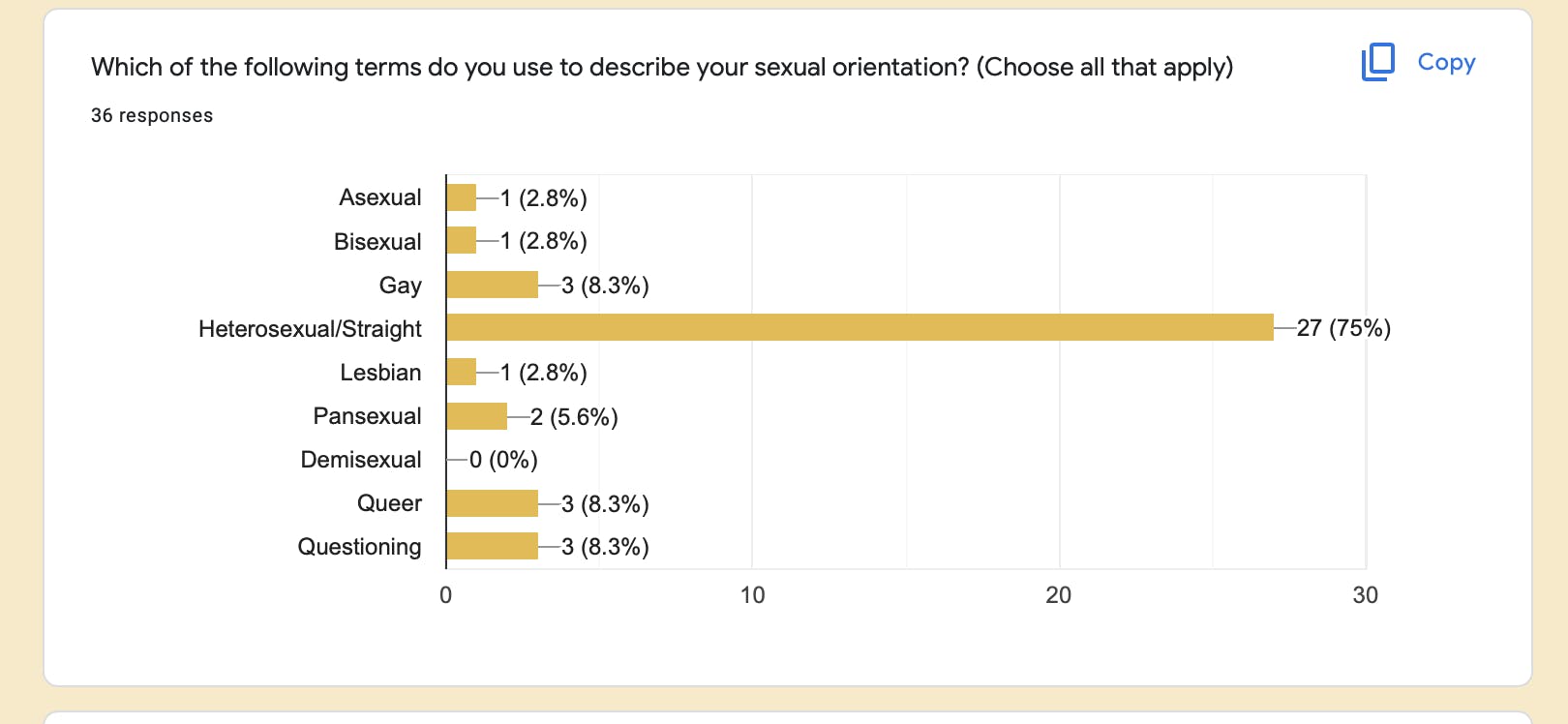1568x724 pixels.
Task: Click the Queer response bar
Action: coord(492,503)
